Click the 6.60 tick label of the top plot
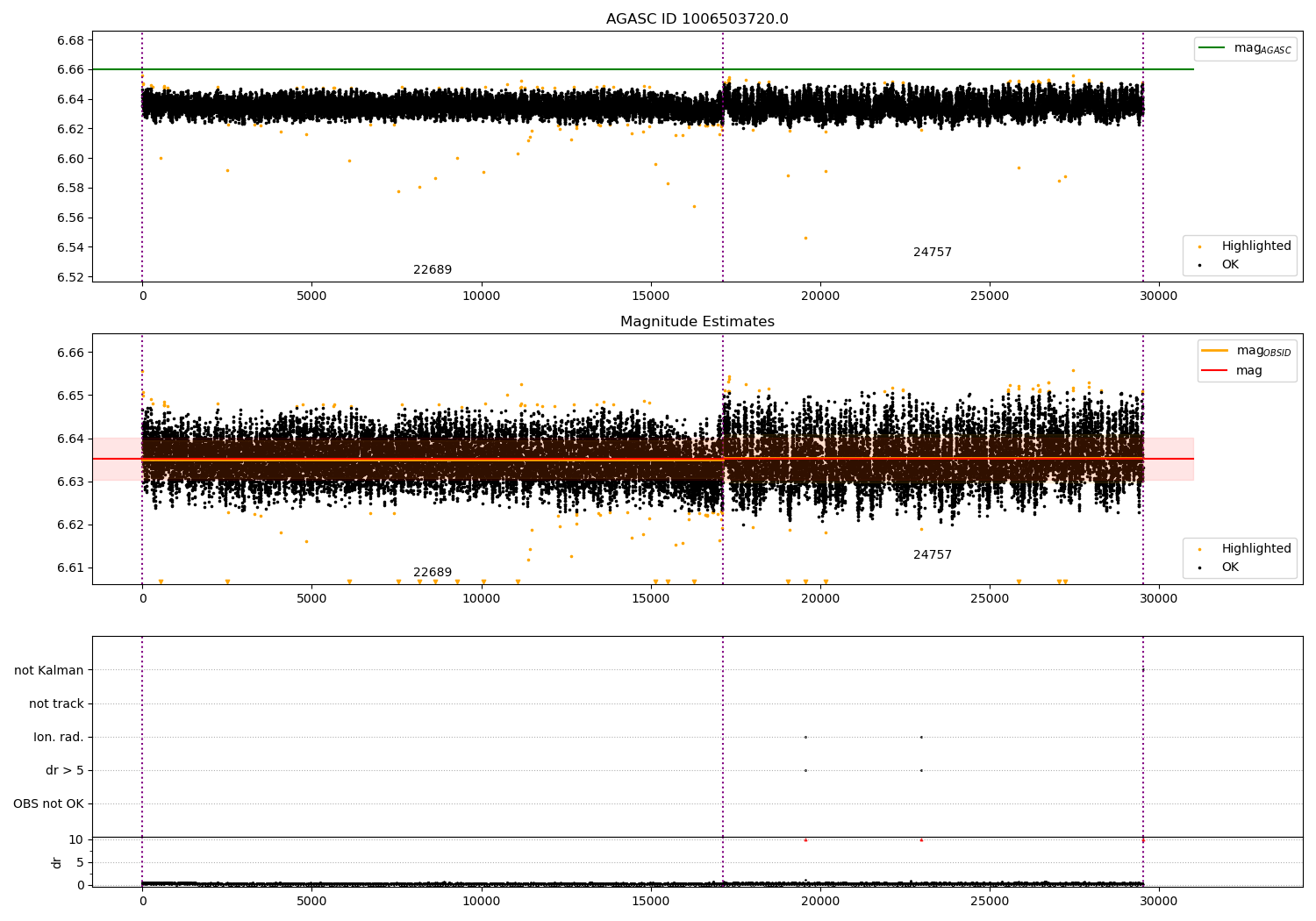 point(70,159)
